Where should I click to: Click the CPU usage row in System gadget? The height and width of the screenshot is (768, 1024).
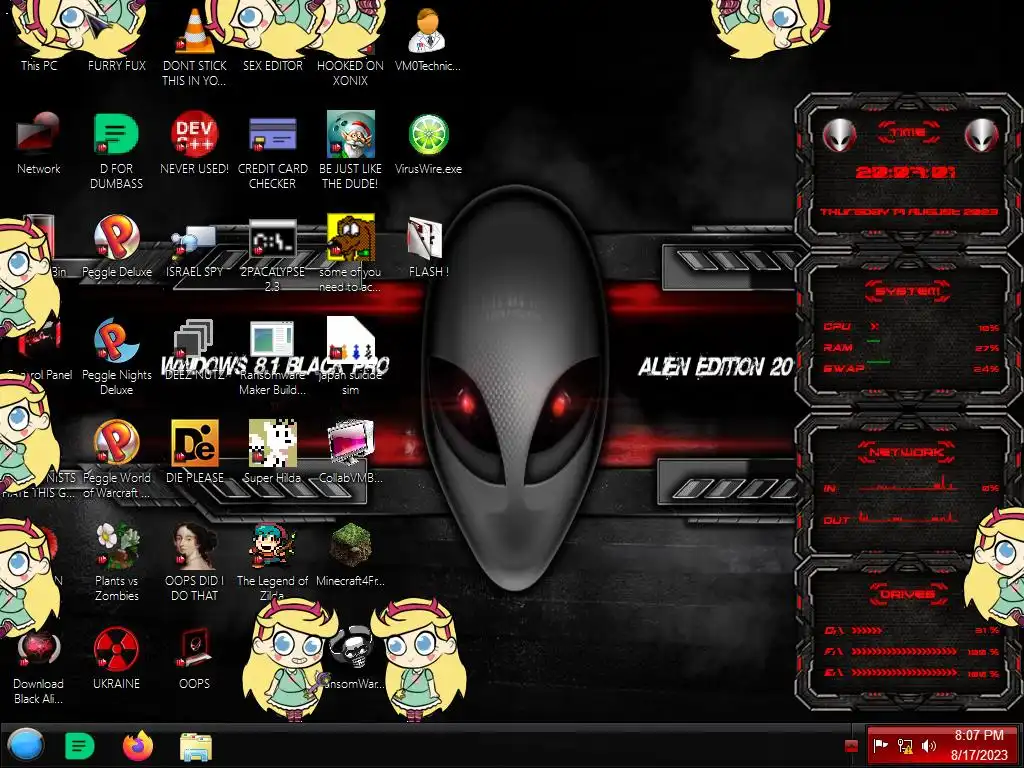[911, 327]
